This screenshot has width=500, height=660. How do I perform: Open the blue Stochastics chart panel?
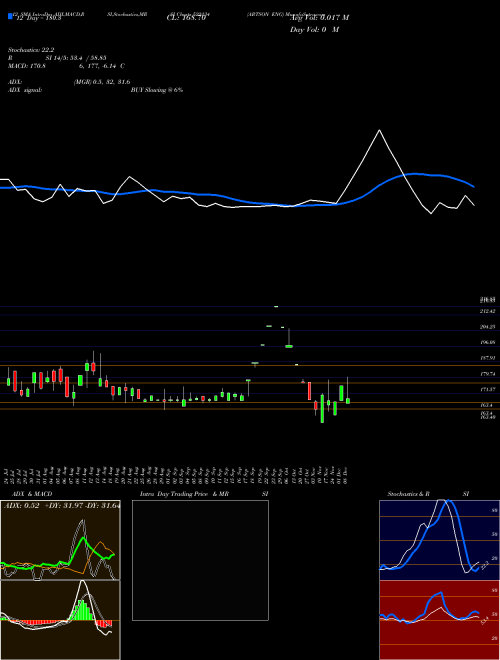(439, 540)
